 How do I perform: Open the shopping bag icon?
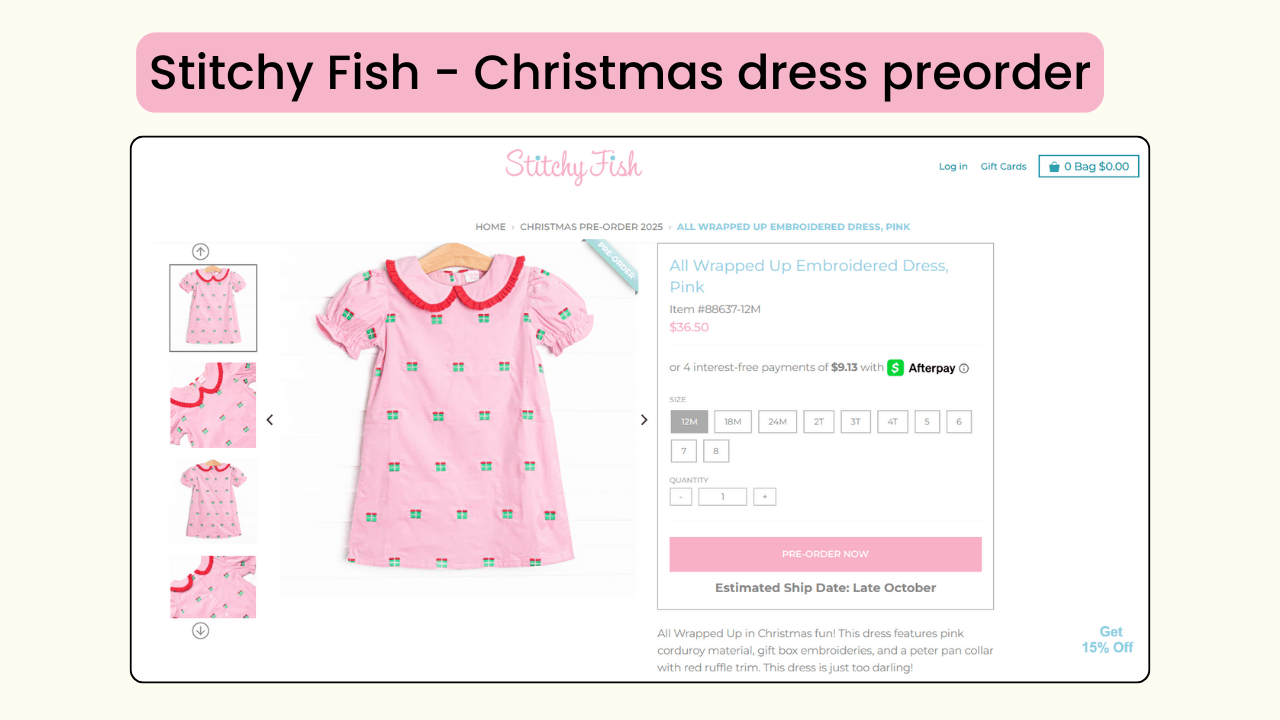click(1054, 167)
